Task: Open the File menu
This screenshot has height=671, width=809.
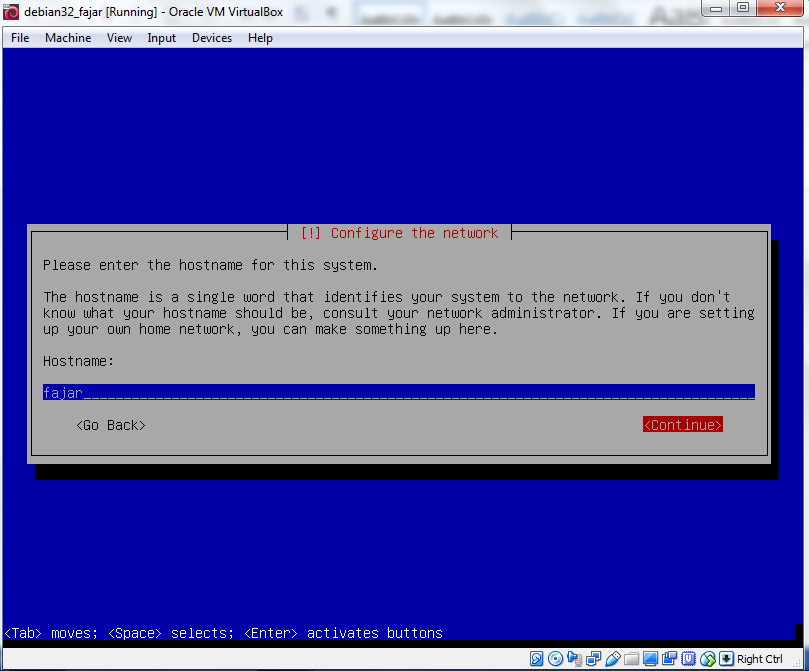Action: [x=20, y=38]
